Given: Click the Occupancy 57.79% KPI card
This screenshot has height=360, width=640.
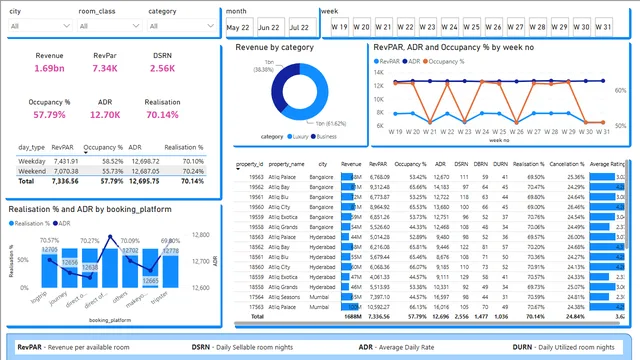Looking at the screenshot, I should tap(49, 109).
